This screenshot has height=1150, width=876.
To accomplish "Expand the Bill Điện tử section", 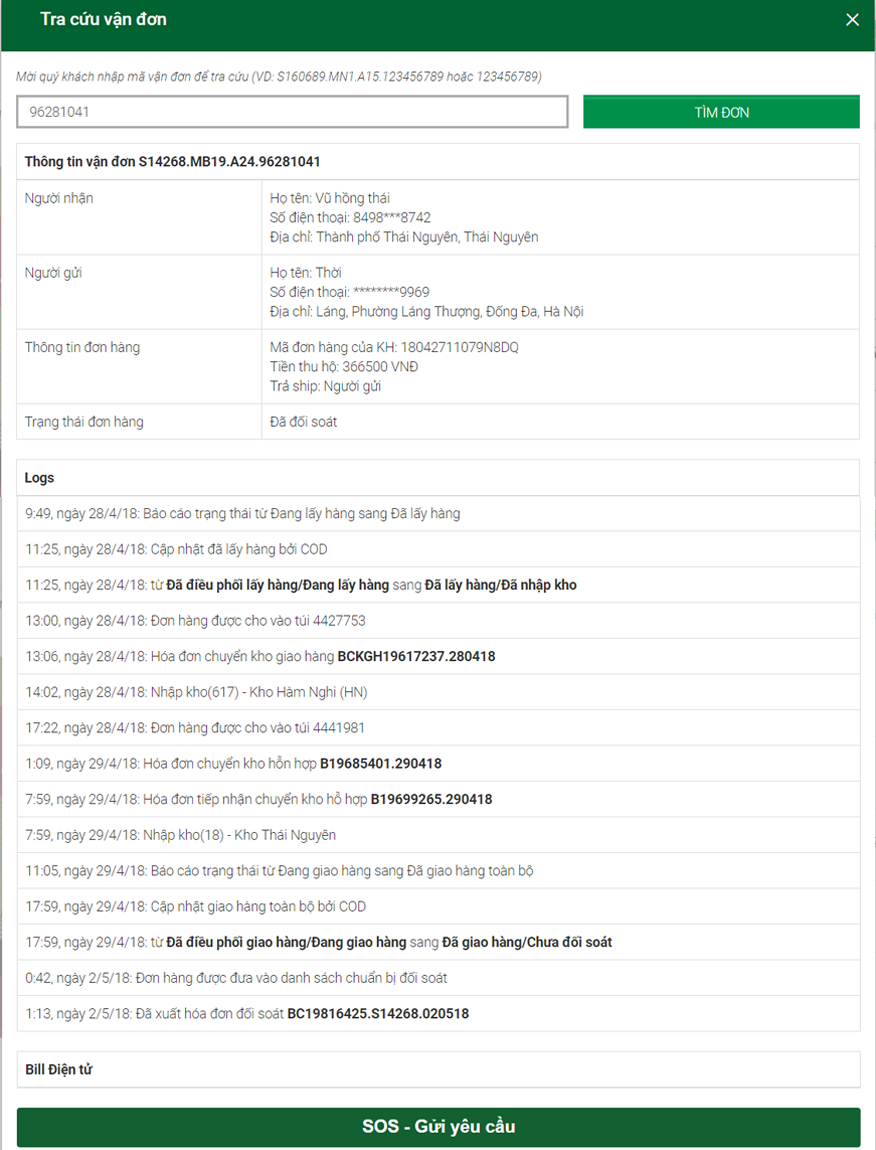I will (x=438, y=1069).
